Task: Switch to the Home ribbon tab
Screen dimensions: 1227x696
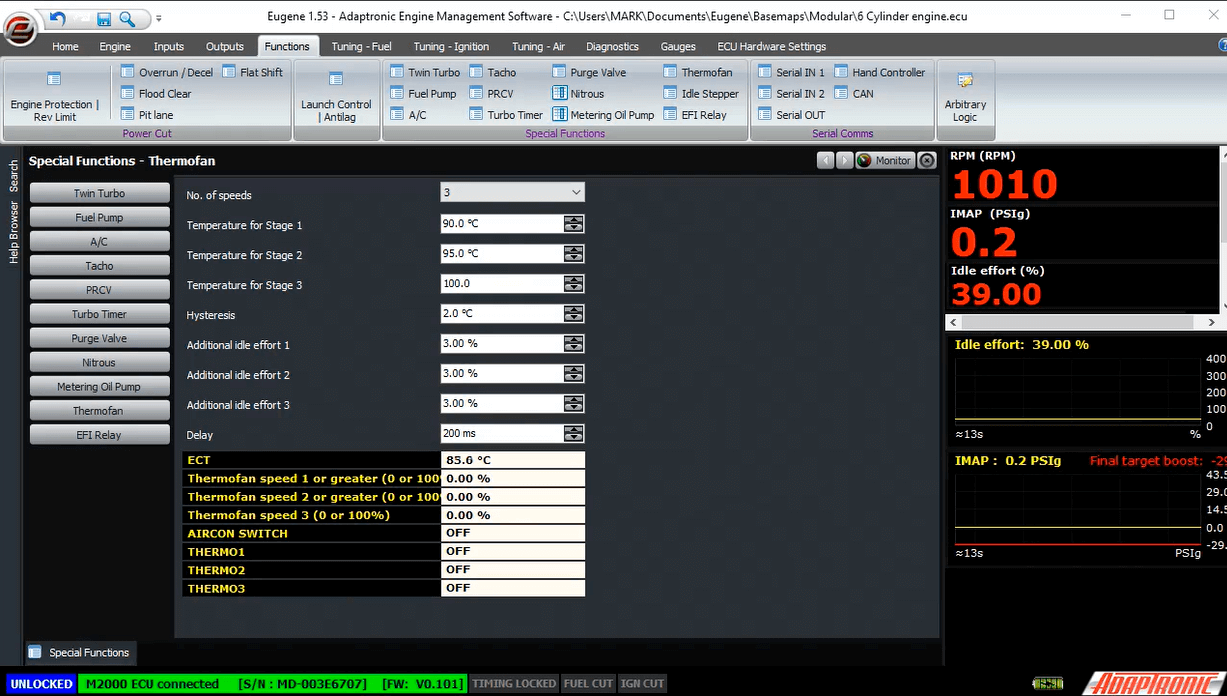Action: tap(66, 46)
